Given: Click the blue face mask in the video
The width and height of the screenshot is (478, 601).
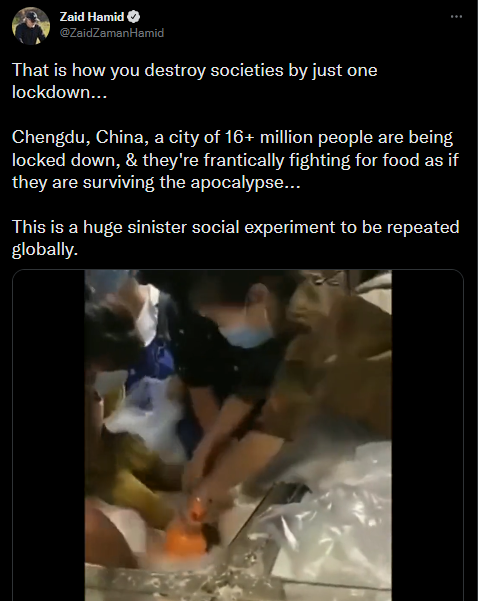Looking at the screenshot, I should pos(247,335).
